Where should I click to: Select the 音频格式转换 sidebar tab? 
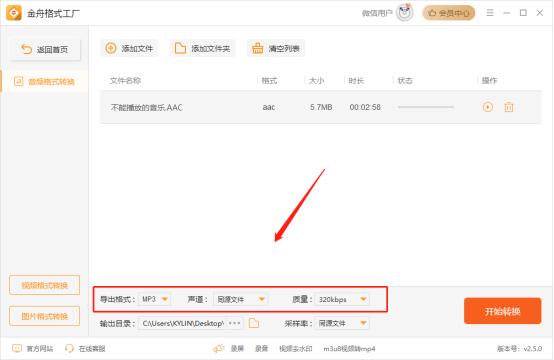(45, 82)
